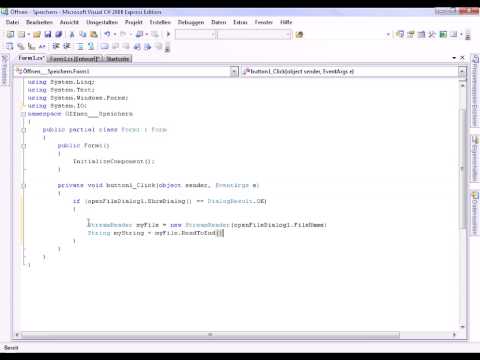Click the Redo toolbar icon
The image size is (480, 360).
123,34
